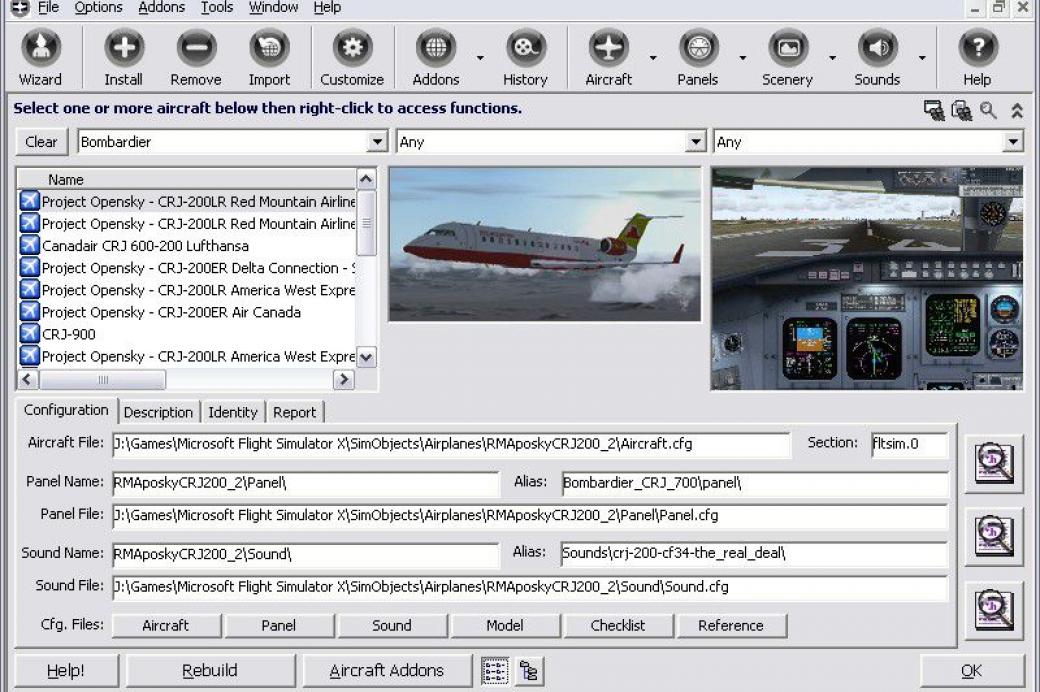
Task: Open the Checklist cfg file button
Action: (x=618, y=626)
